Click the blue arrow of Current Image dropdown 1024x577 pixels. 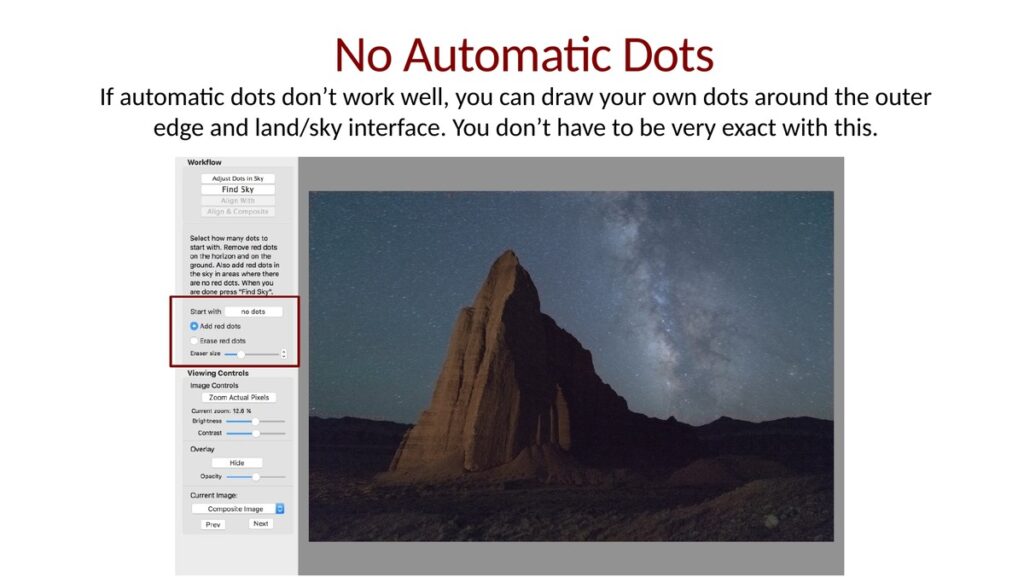click(280, 508)
